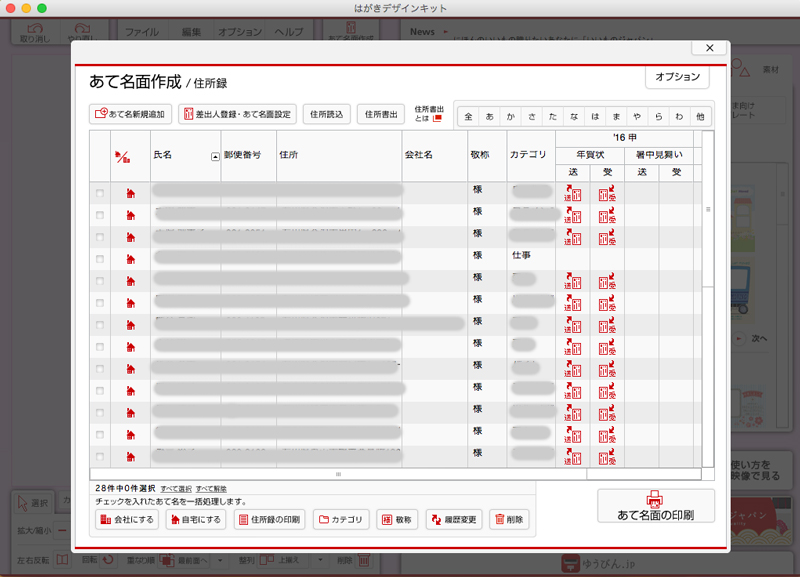The width and height of the screenshot is (800, 577).
Task: Click the 自宅にする button
Action: (x=196, y=519)
